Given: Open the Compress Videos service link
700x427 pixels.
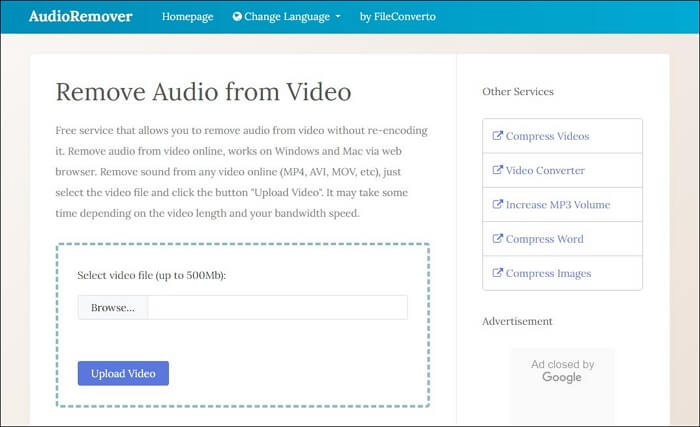Looking at the screenshot, I should (x=547, y=136).
